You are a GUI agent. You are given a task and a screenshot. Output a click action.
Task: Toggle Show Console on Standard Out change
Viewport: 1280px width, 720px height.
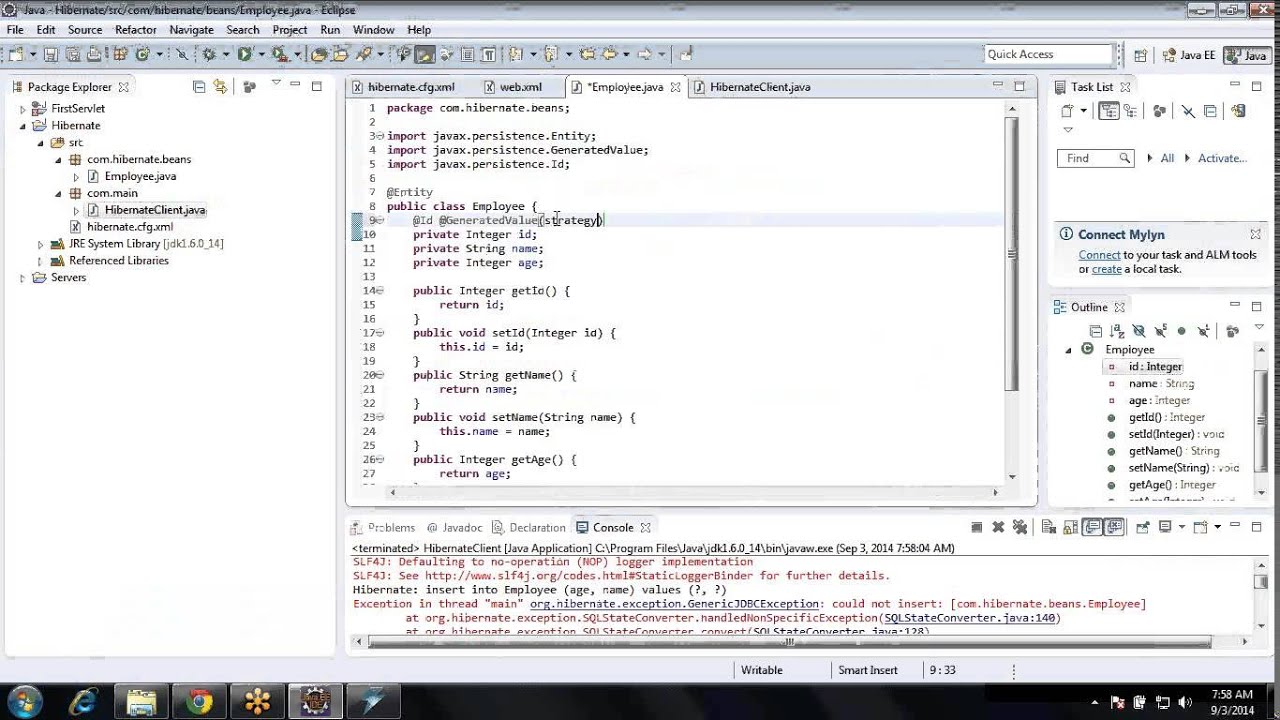pyautogui.click(x=1094, y=527)
